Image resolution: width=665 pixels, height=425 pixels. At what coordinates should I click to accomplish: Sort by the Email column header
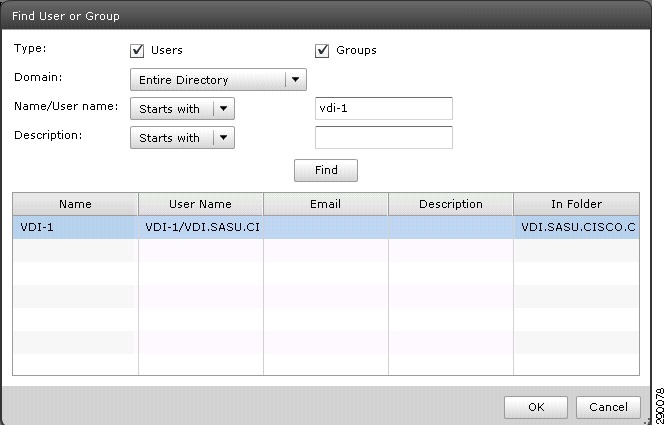[x=326, y=204]
